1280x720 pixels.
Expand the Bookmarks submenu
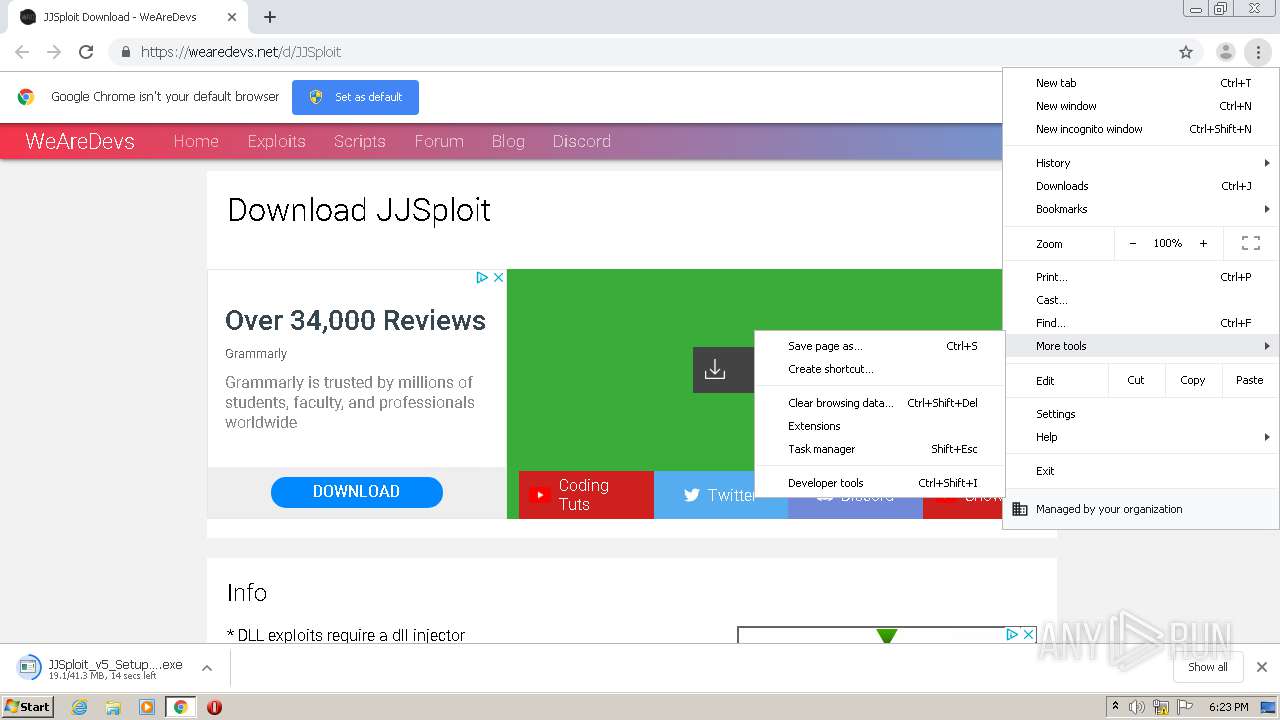point(1141,209)
